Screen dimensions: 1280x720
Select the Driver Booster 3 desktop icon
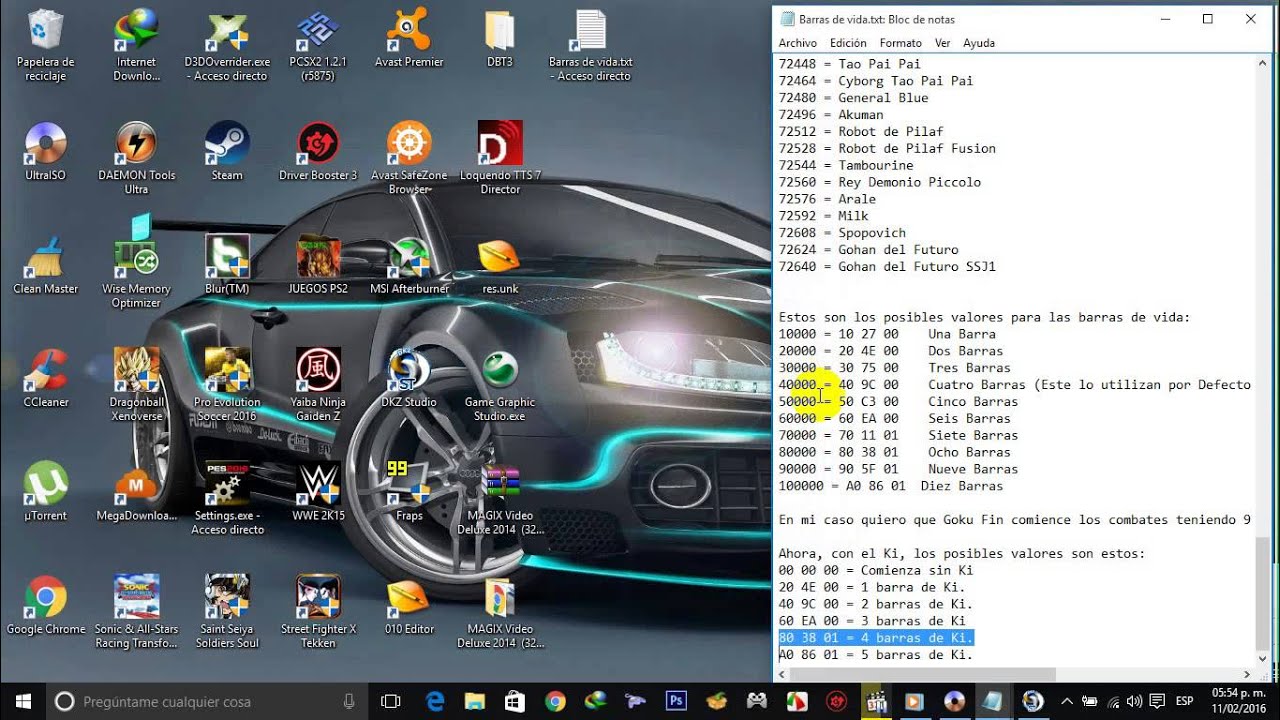(x=318, y=152)
